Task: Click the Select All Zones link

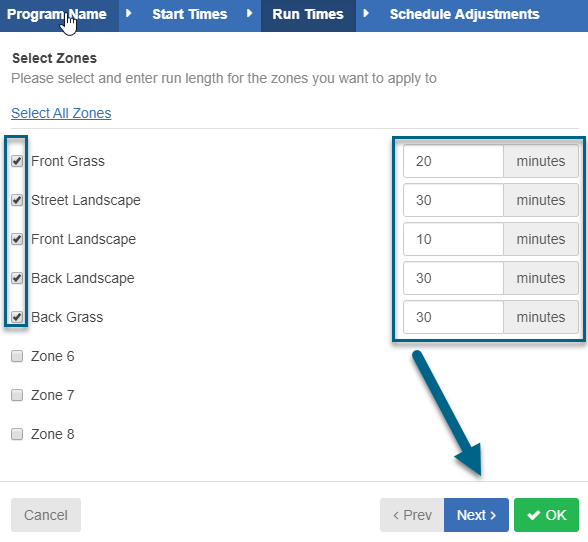Action: click(x=61, y=113)
